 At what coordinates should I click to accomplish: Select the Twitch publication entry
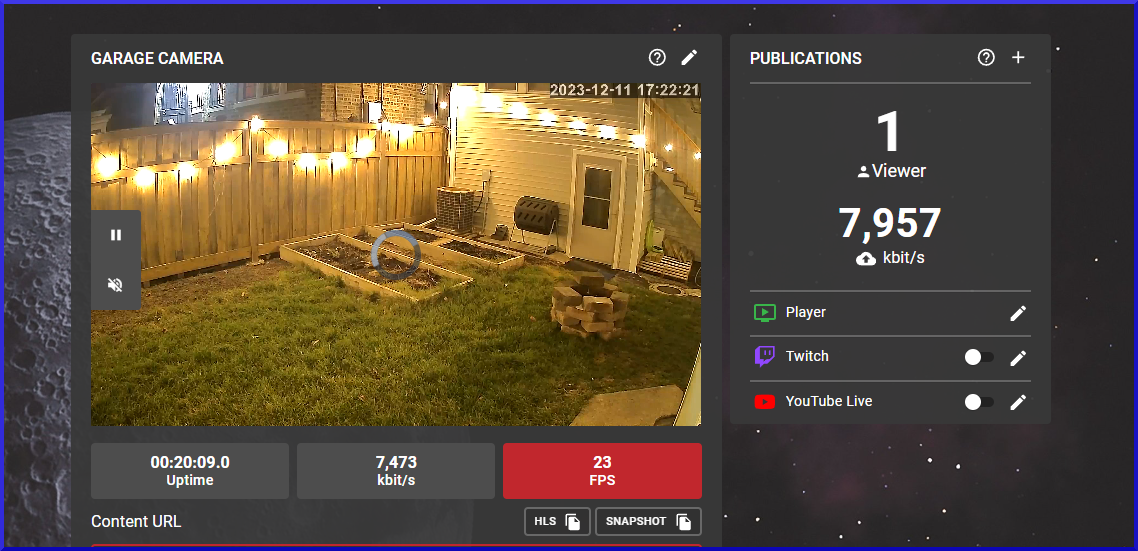pos(807,357)
